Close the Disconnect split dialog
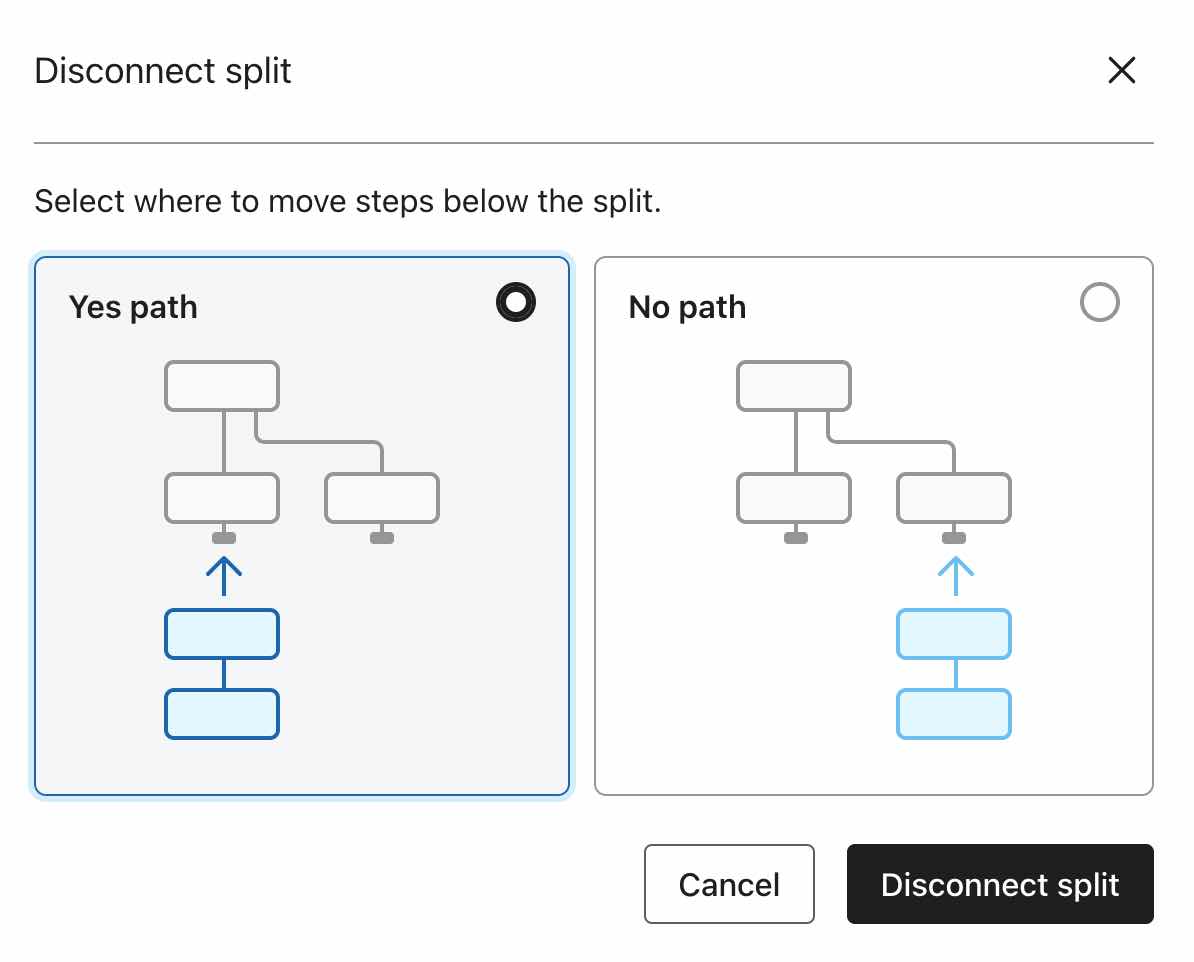The width and height of the screenshot is (1194, 962). 1122,70
